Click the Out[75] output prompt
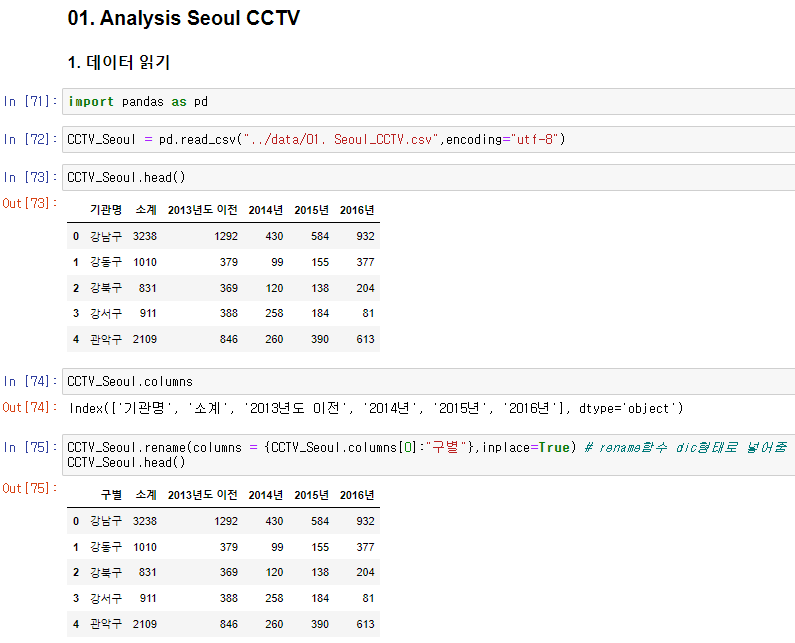The width and height of the screenshot is (795, 643). (30, 488)
